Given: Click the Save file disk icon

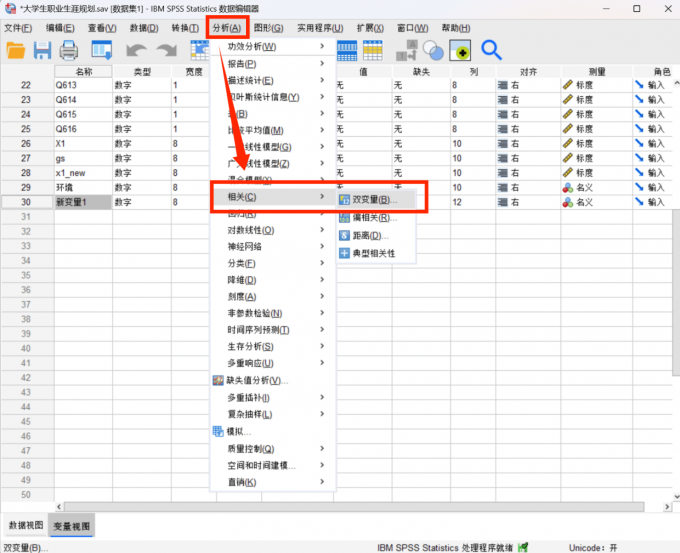Looking at the screenshot, I should tap(43, 50).
